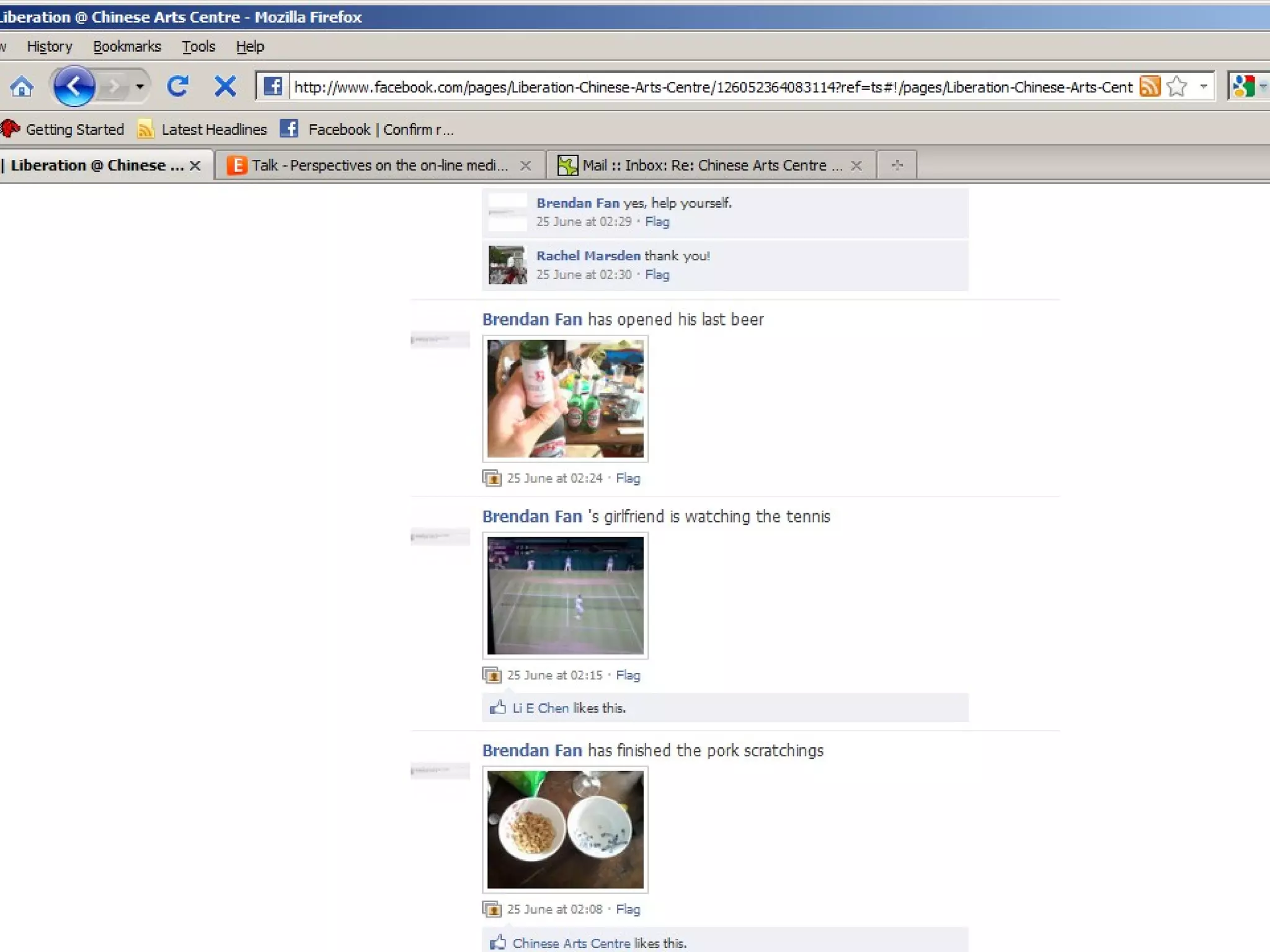Click the Home toolbar icon
Screen dimensions: 1270x952
pyautogui.click(x=22, y=87)
